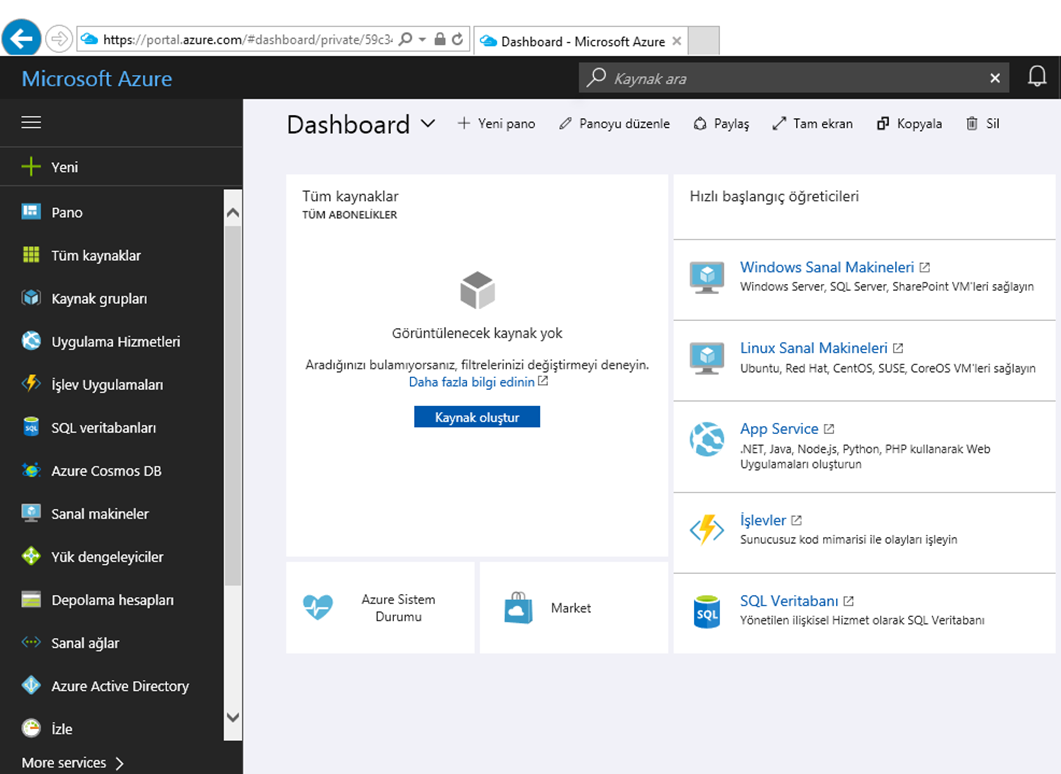The image size is (1061, 774).
Task: Click the Market tile label
Action: click(x=570, y=608)
